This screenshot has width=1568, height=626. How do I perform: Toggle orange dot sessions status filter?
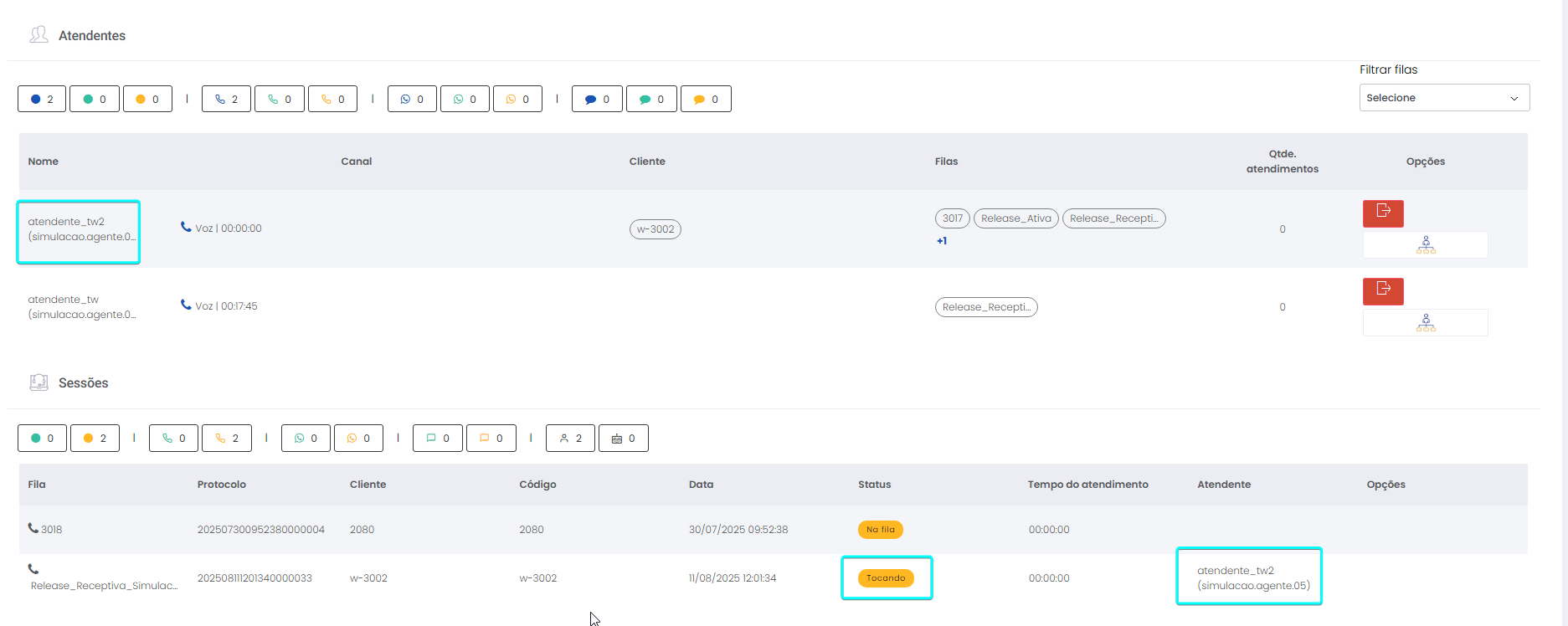(x=95, y=439)
